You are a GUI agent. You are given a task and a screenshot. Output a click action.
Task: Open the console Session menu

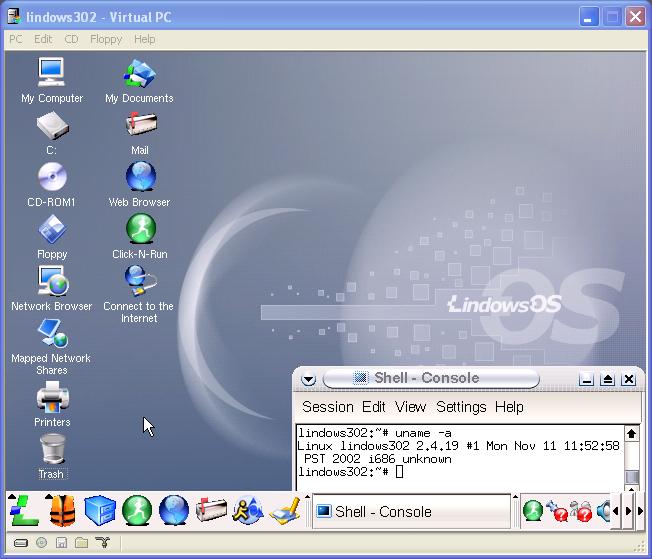pos(328,407)
